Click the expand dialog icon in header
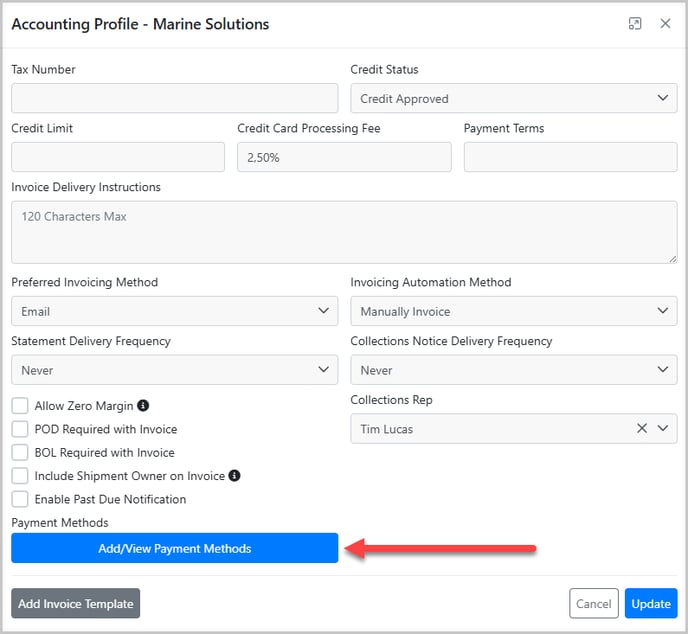The image size is (688, 634). (635, 24)
